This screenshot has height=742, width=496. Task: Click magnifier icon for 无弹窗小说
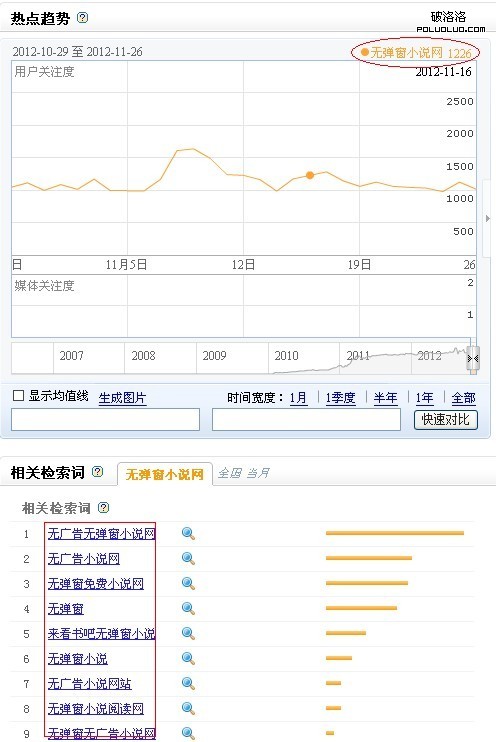point(188,658)
